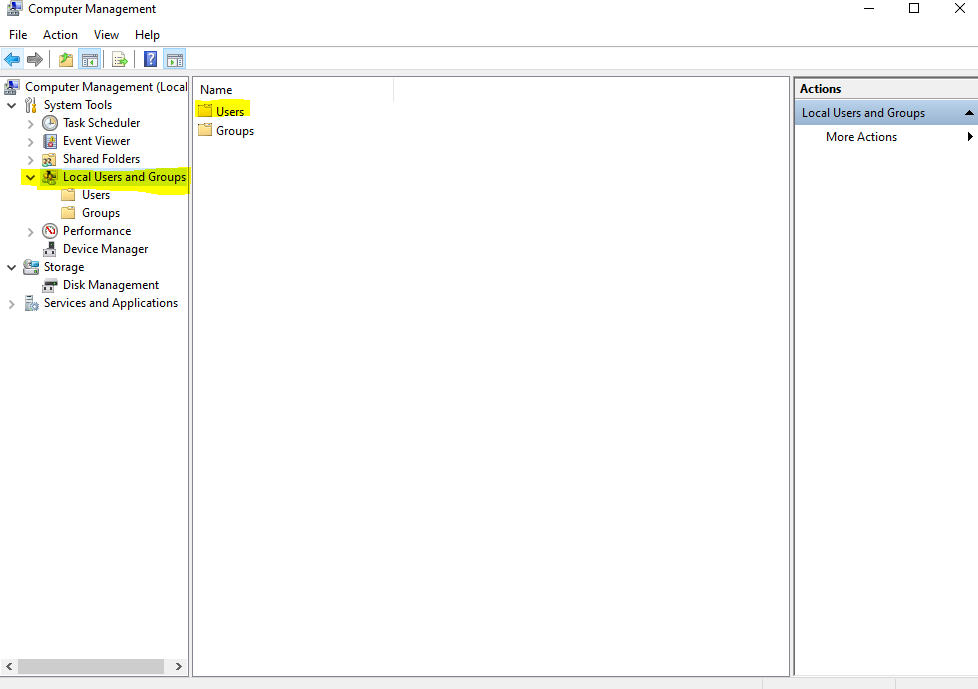Expand the Shared Folders node
This screenshot has width=978, height=689.
tap(30, 160)
